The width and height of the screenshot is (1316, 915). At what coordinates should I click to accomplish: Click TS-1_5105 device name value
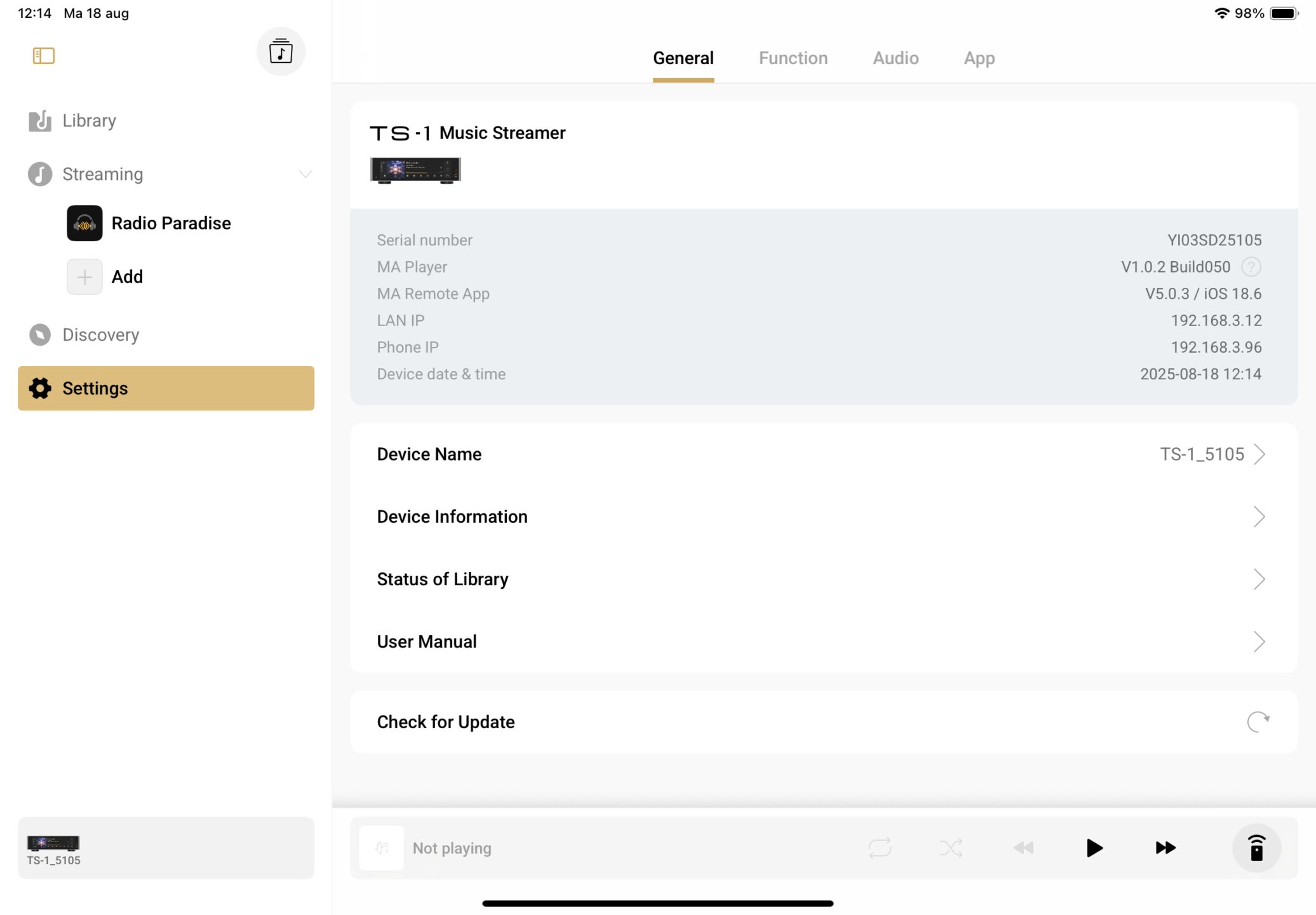click(x=1202, y=454)
